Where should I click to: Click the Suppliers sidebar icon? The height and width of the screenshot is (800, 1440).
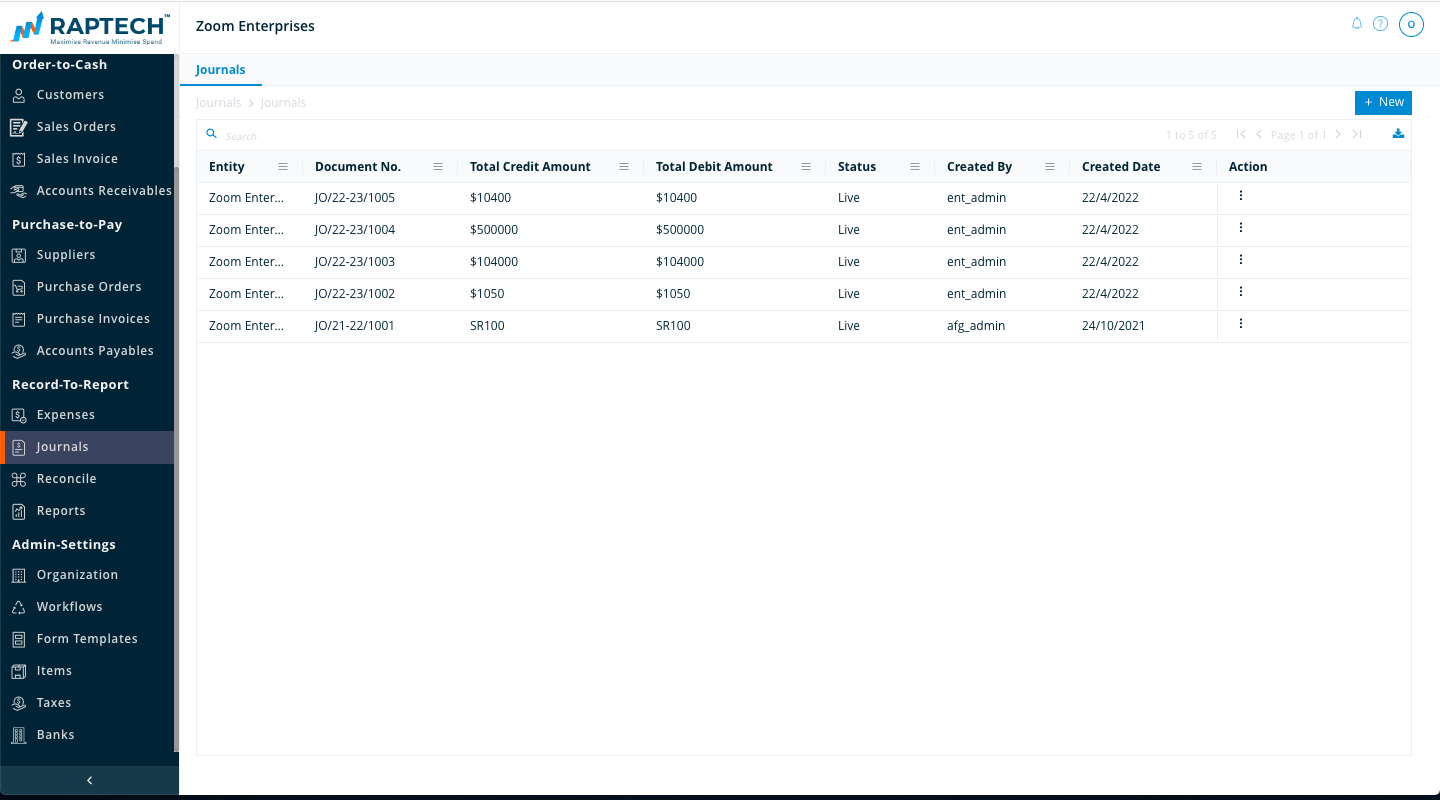coord(19,255)
